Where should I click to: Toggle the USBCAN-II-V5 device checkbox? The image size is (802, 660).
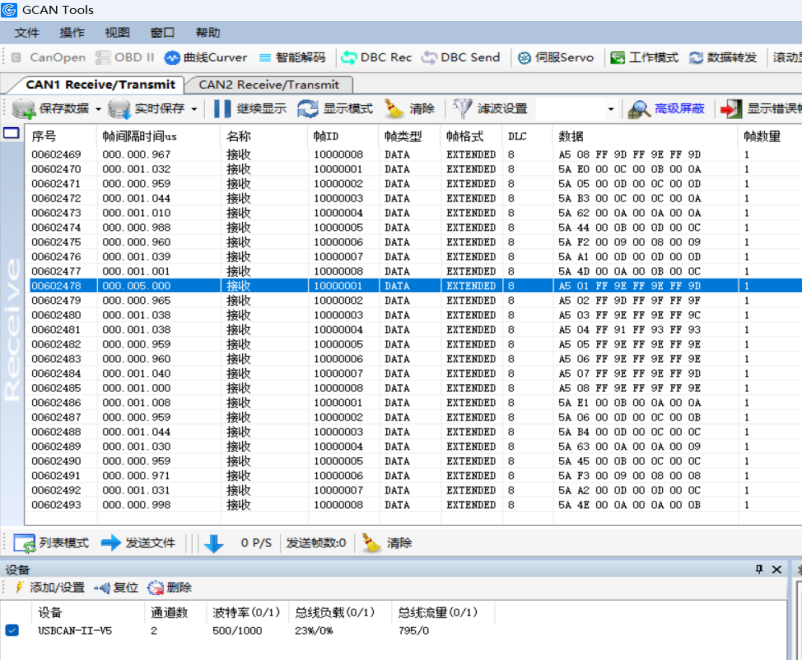(12, 630)
